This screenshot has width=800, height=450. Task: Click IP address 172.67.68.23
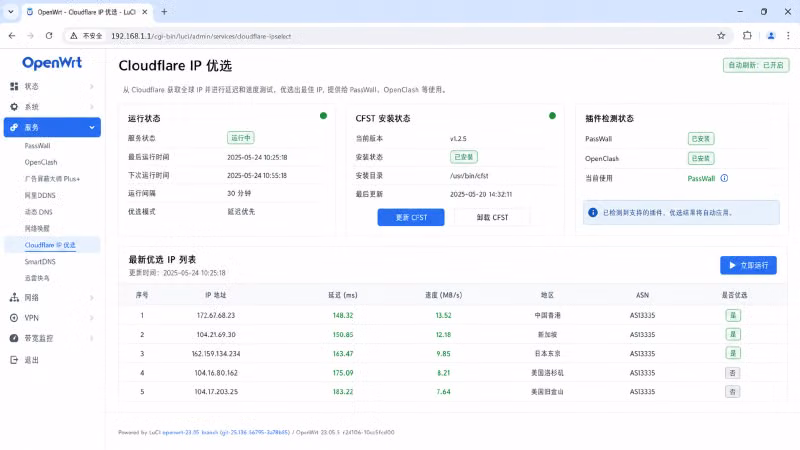point(216,315)
